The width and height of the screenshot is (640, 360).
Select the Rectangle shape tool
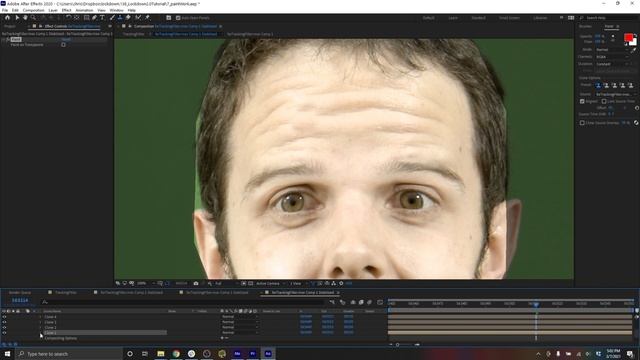pos(87,18)
